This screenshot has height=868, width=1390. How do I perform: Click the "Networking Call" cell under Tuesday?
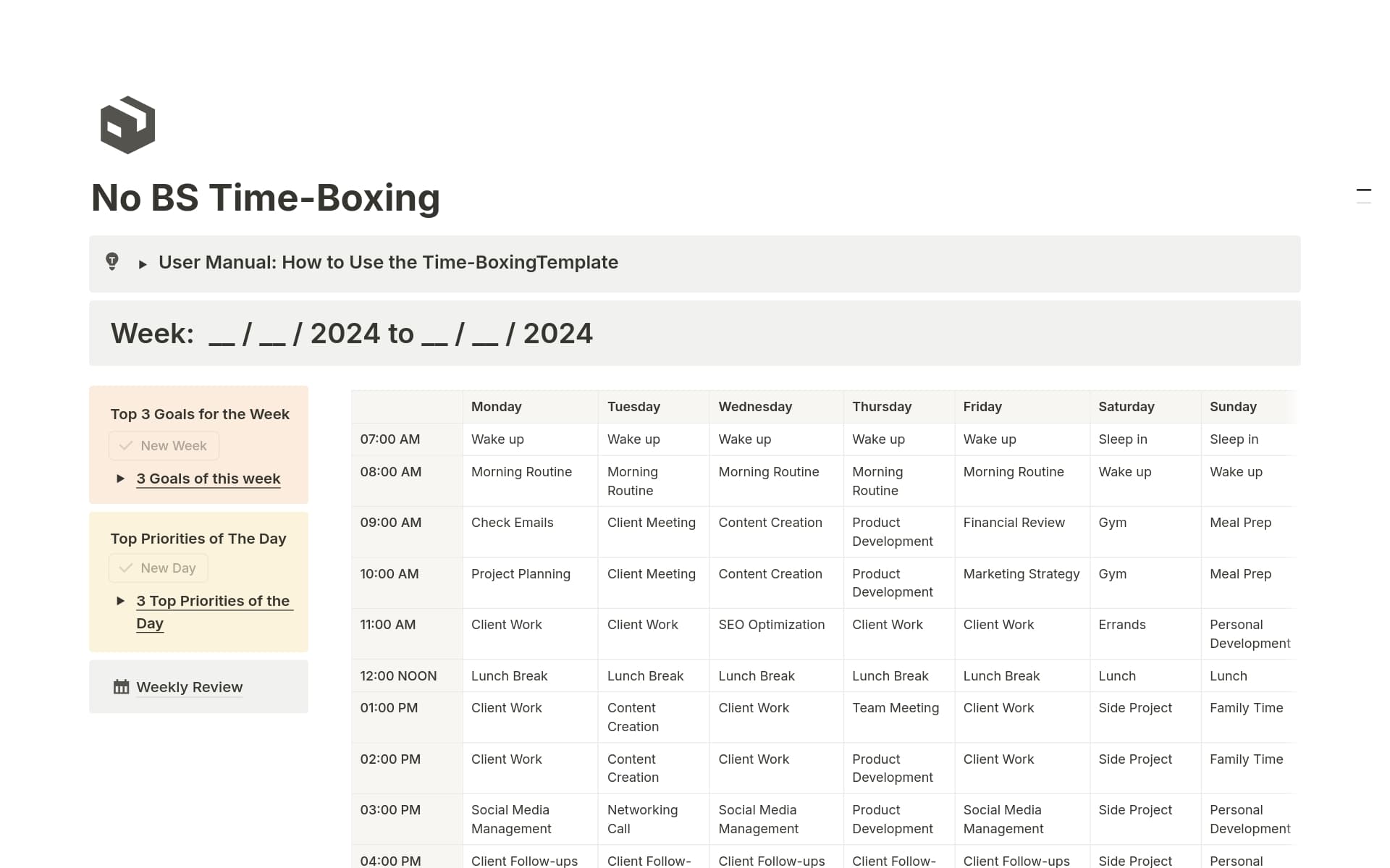tap(642, 819)
